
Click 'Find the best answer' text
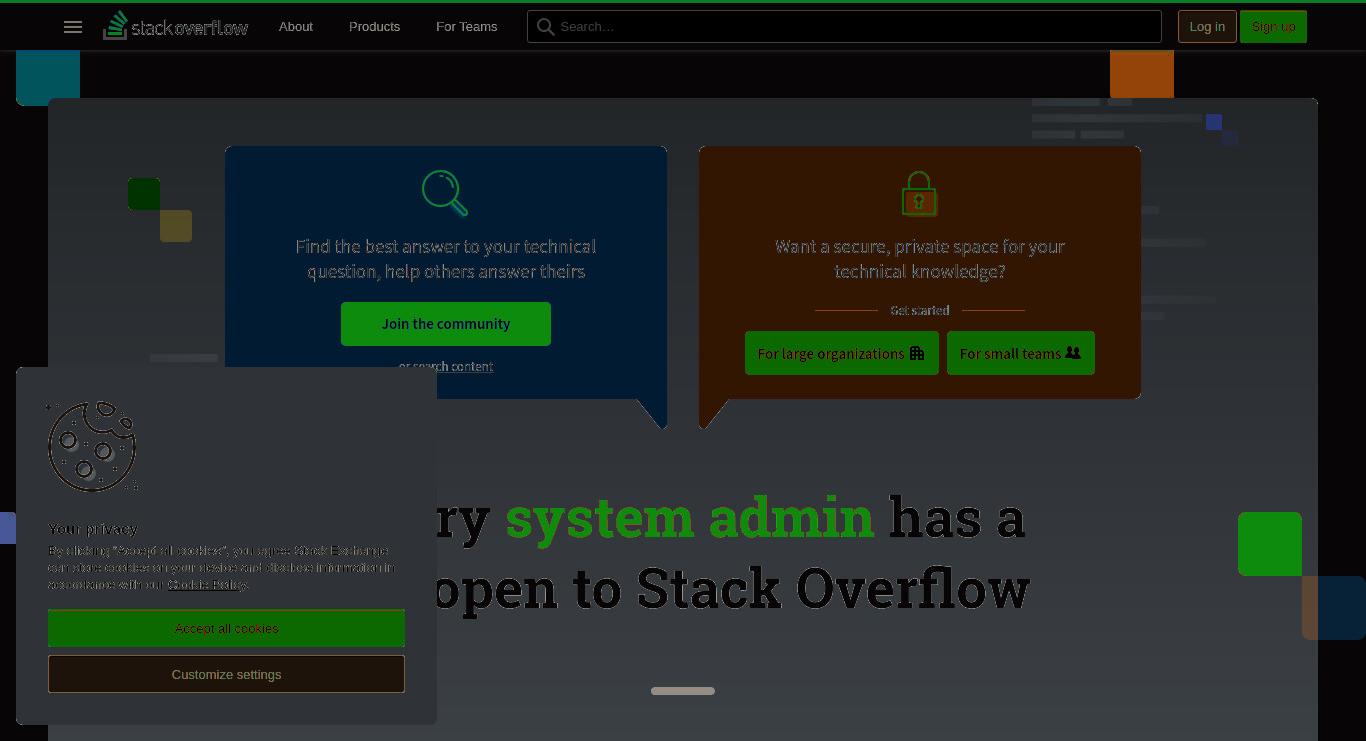coord(446,259)
